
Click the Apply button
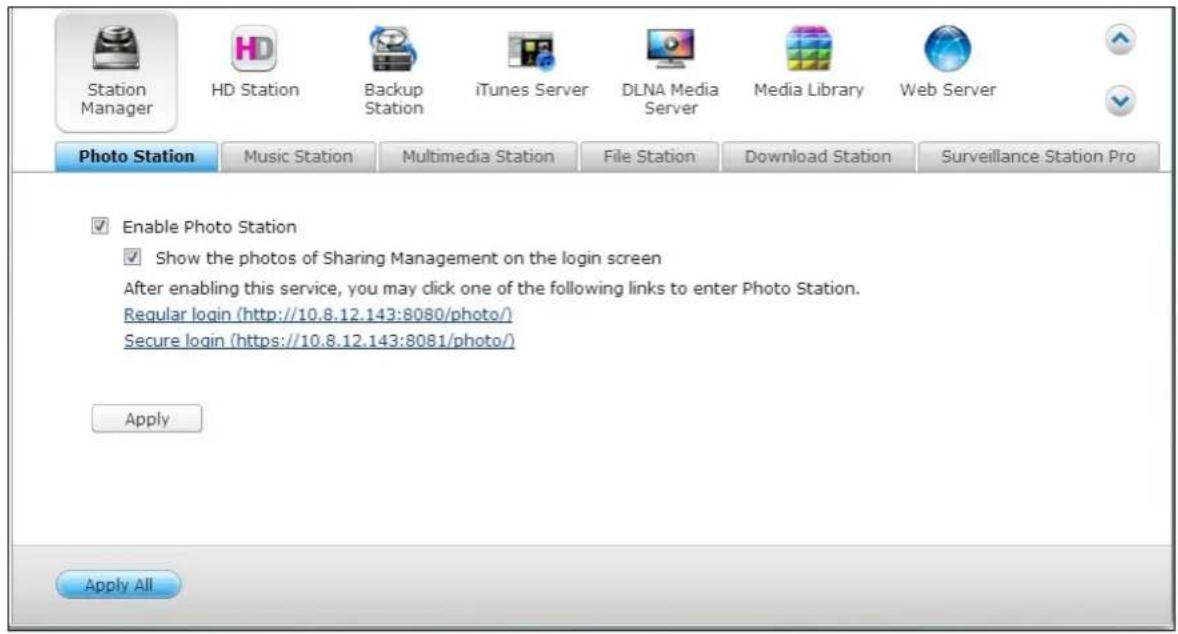pos(146,418)
